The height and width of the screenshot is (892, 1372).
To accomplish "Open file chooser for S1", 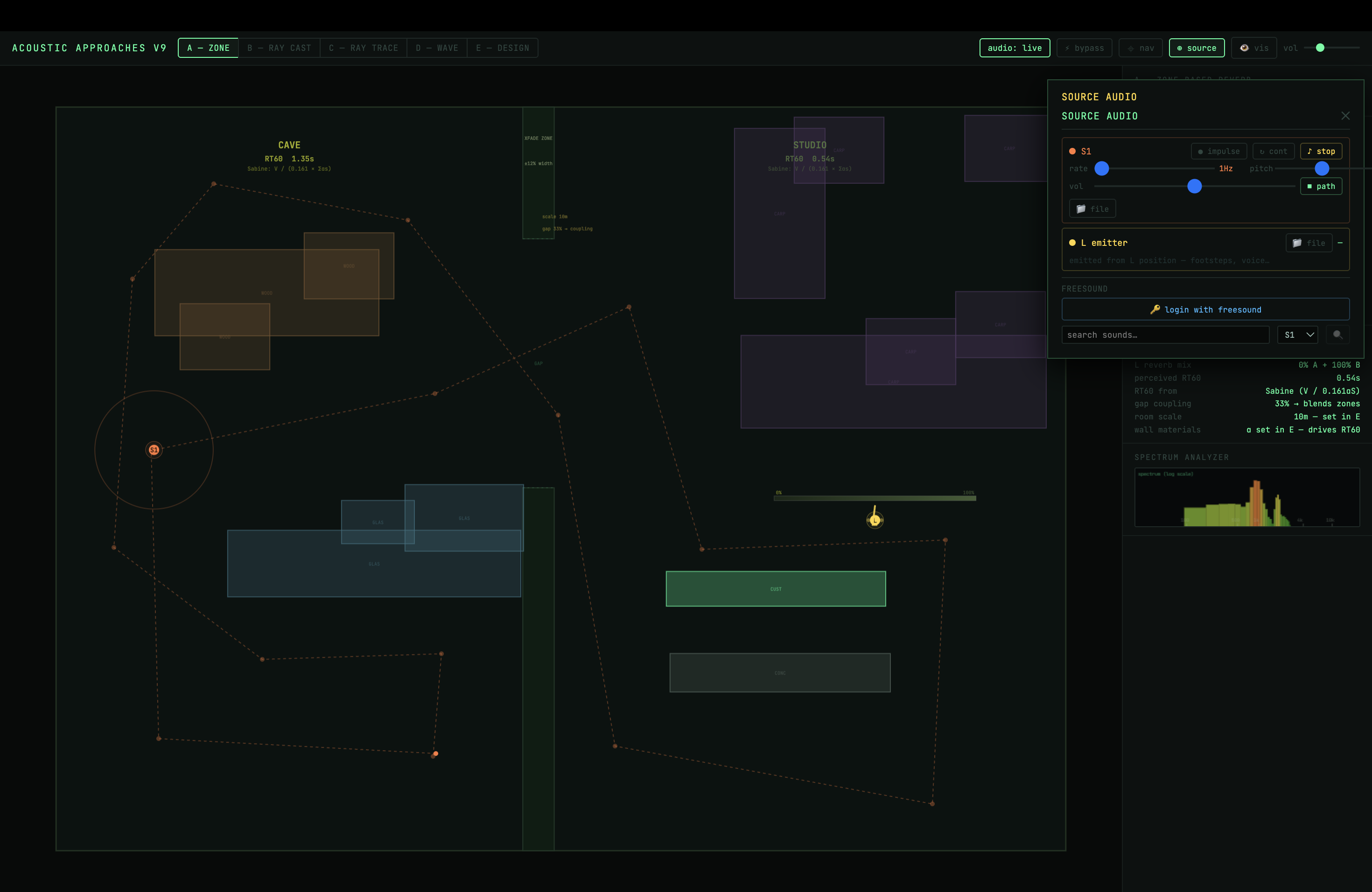I will click(x=1092, y=209).
